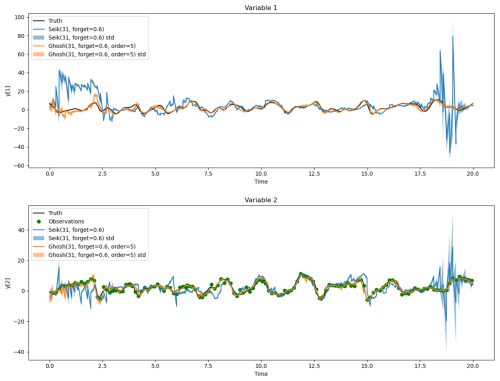
Task: Click the '80' y-axis tick in Variable 1 plot
Action: 21,36
